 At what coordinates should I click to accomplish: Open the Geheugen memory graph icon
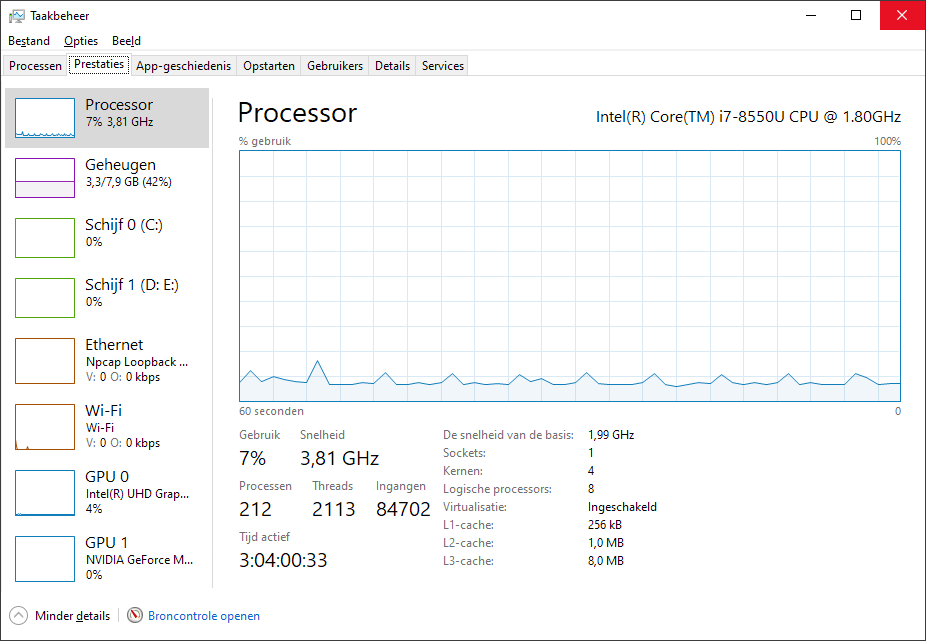[x=45, y=178]
